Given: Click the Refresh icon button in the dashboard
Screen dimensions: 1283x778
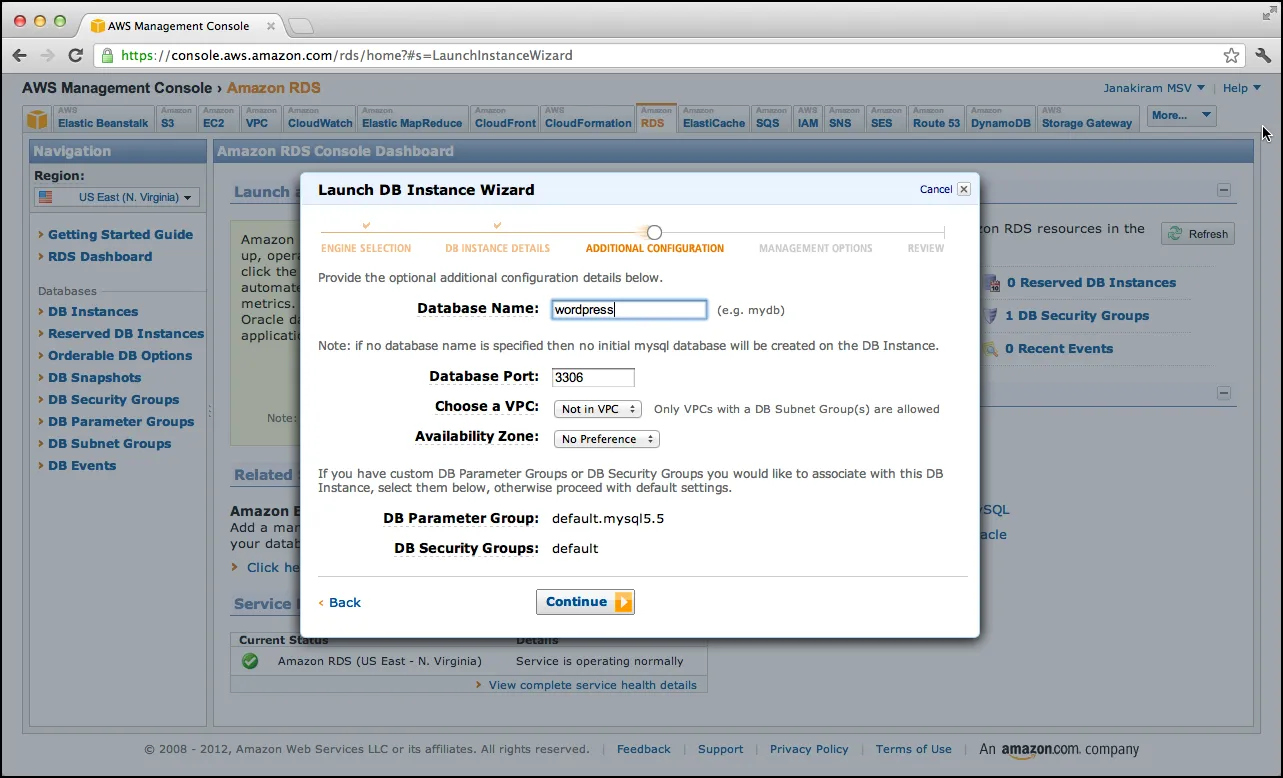Looking at the screenshot, I should point(1198,234).
